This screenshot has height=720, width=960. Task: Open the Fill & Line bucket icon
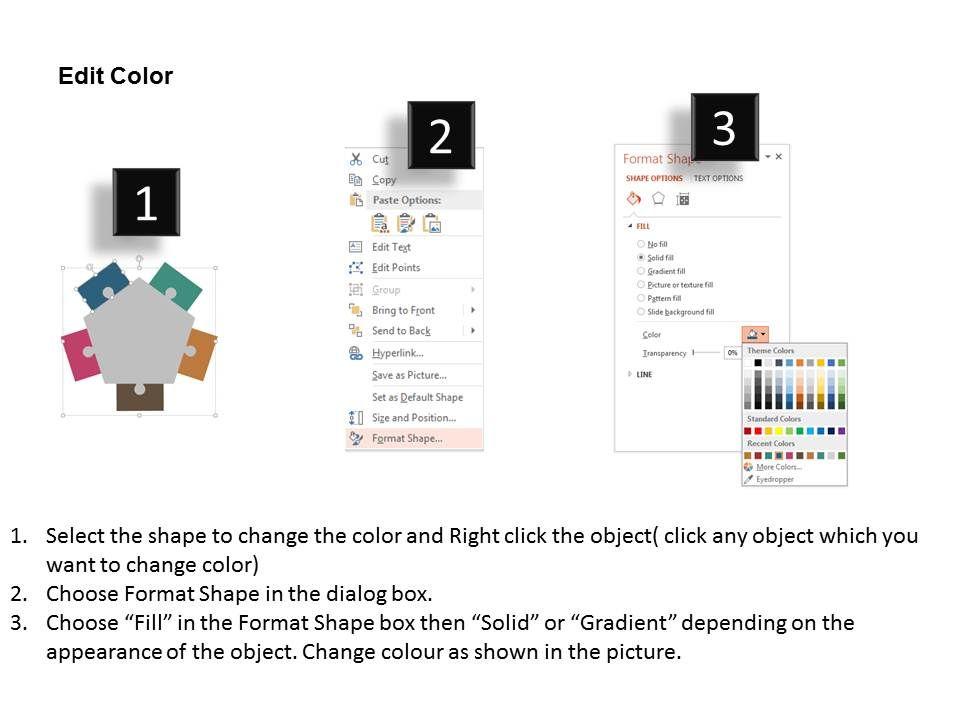(x=633, y=199)
